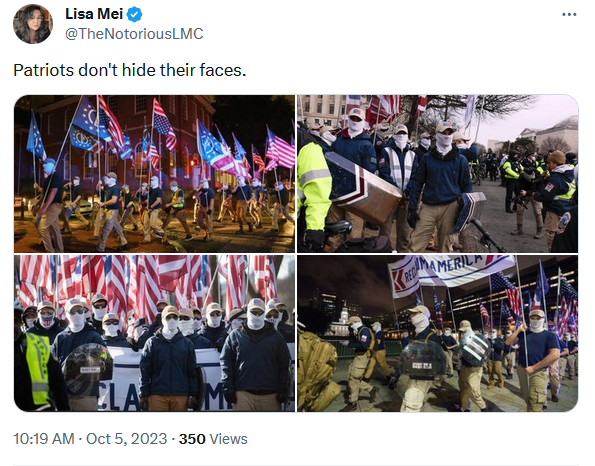Open the display name Lisa Mei
This screenshot has height=466, width=595.
pos(94,14)
